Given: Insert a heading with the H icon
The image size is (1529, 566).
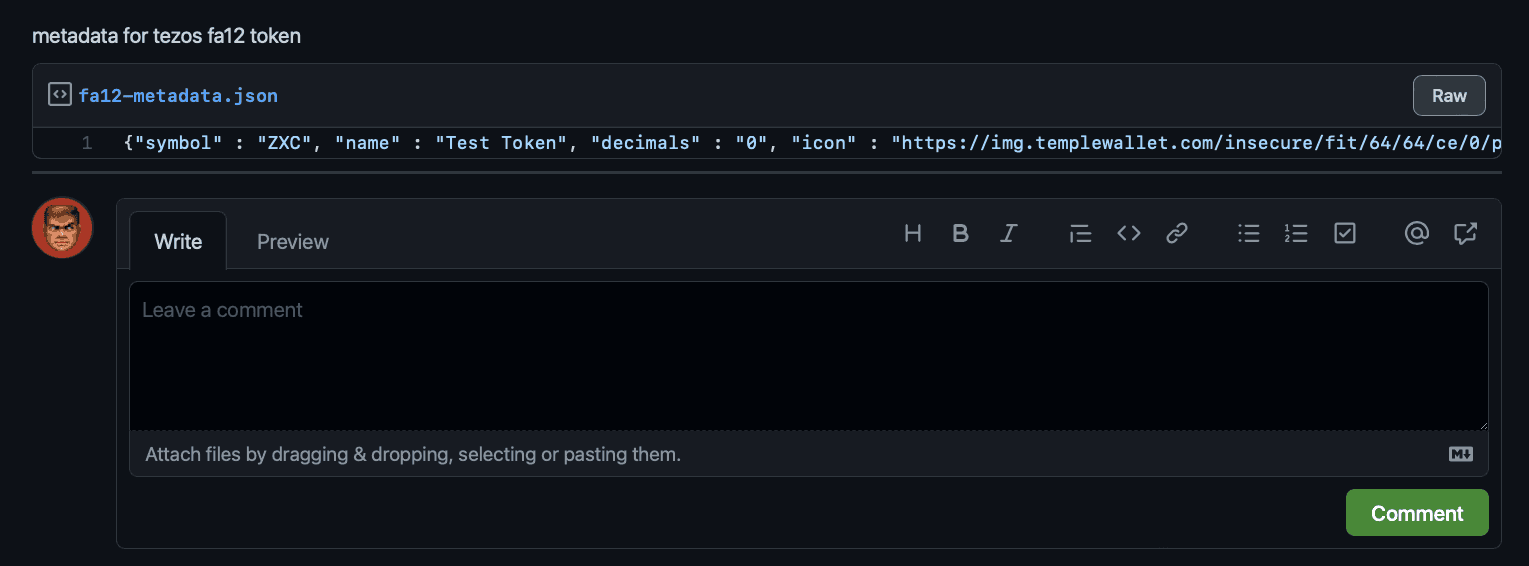Looking at the screenshot, I should (912, 234).
